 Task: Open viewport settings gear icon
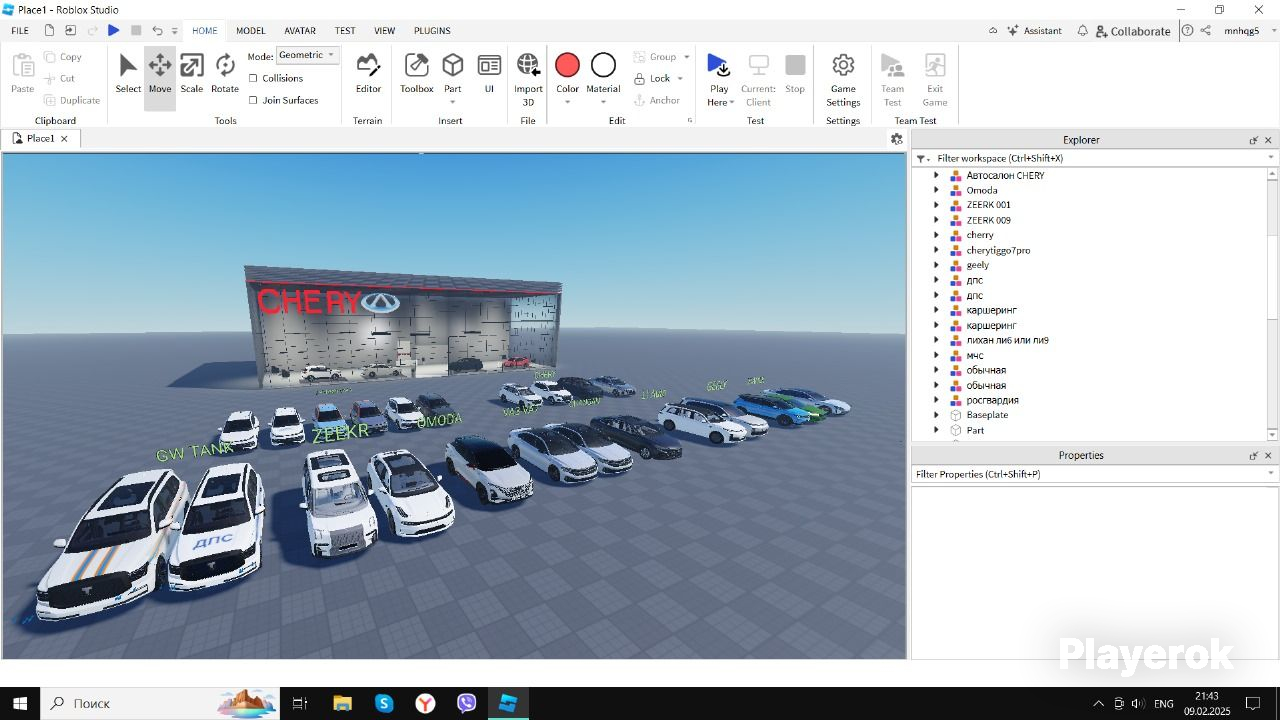[896, 139]
